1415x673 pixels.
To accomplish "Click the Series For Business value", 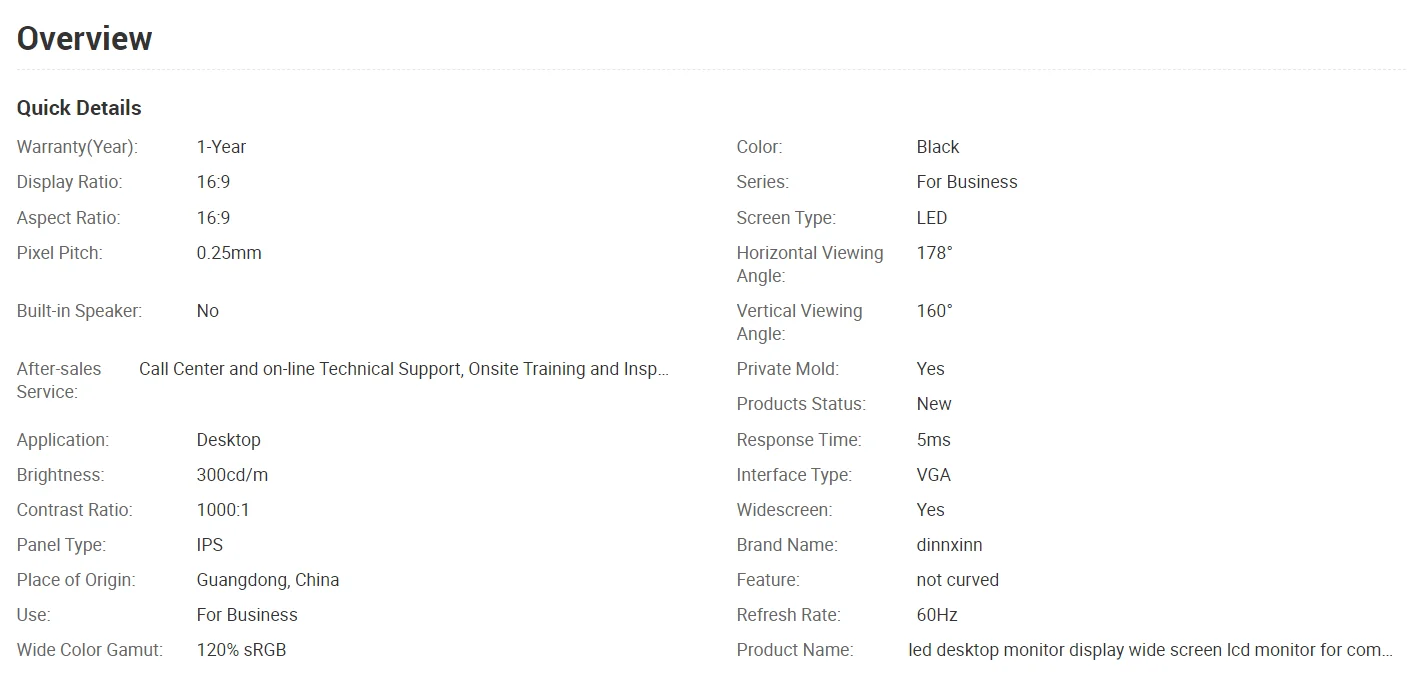I will click(x=967, y=182).
